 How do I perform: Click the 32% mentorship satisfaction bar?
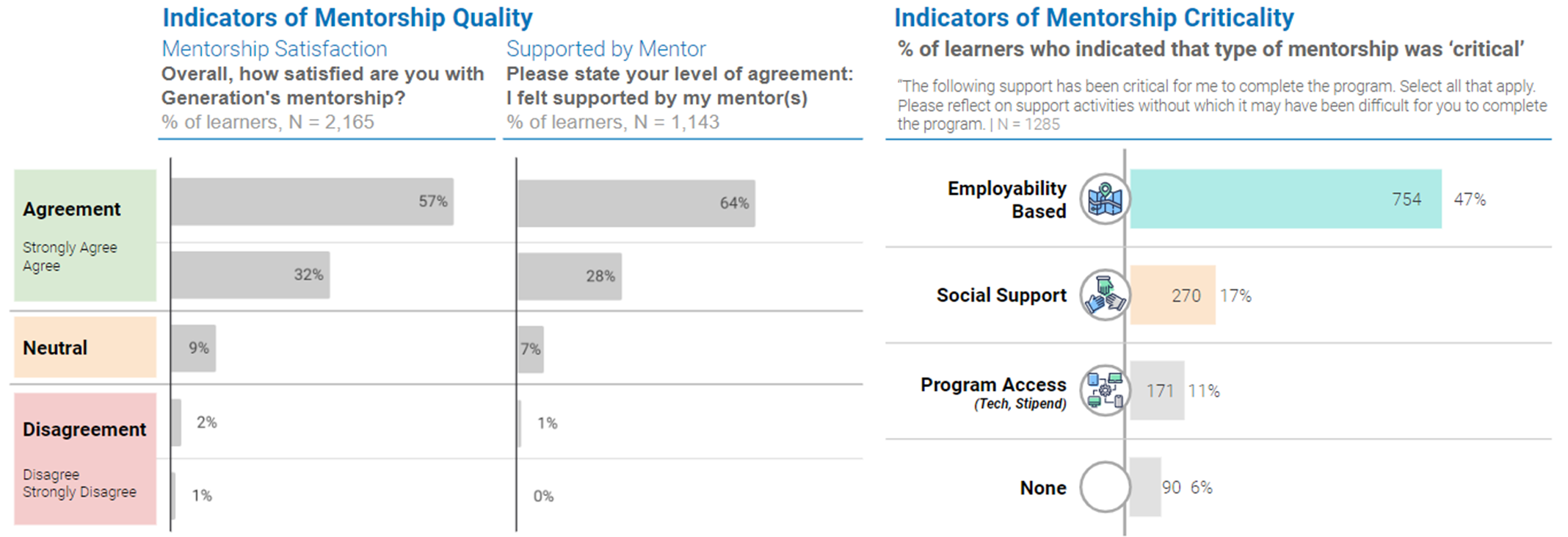250,275
